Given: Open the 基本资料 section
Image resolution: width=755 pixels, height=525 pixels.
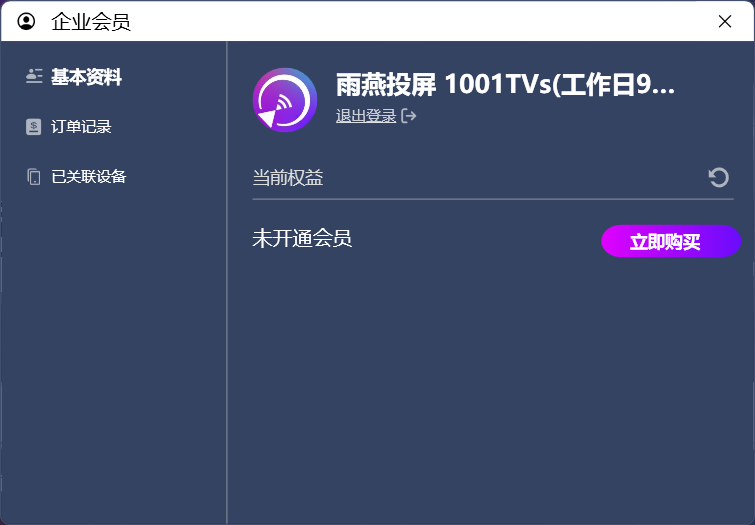Looking at the screenshot, I should (86, 77).
